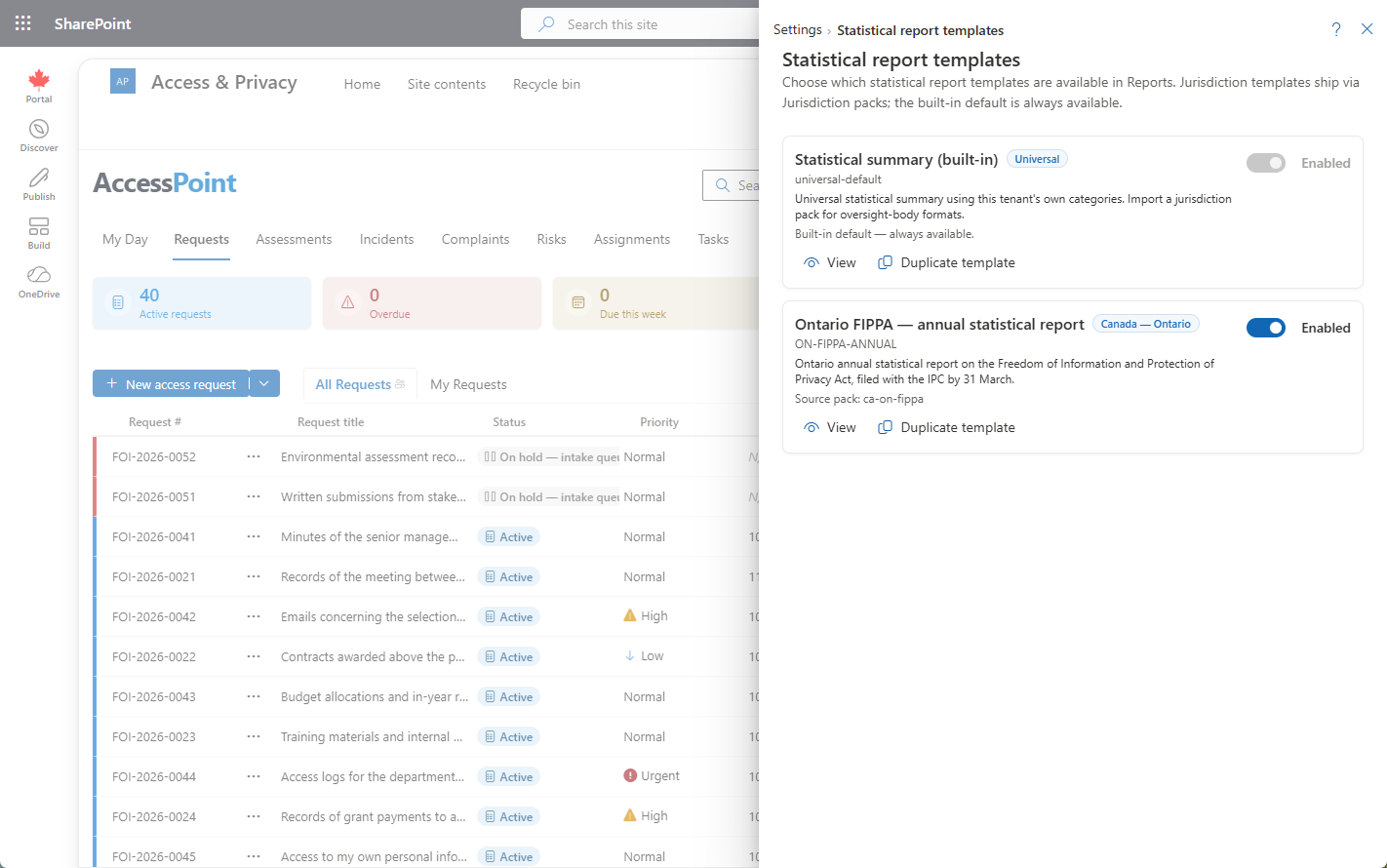Select the All Requests view tab

click(x=360, y=384)
